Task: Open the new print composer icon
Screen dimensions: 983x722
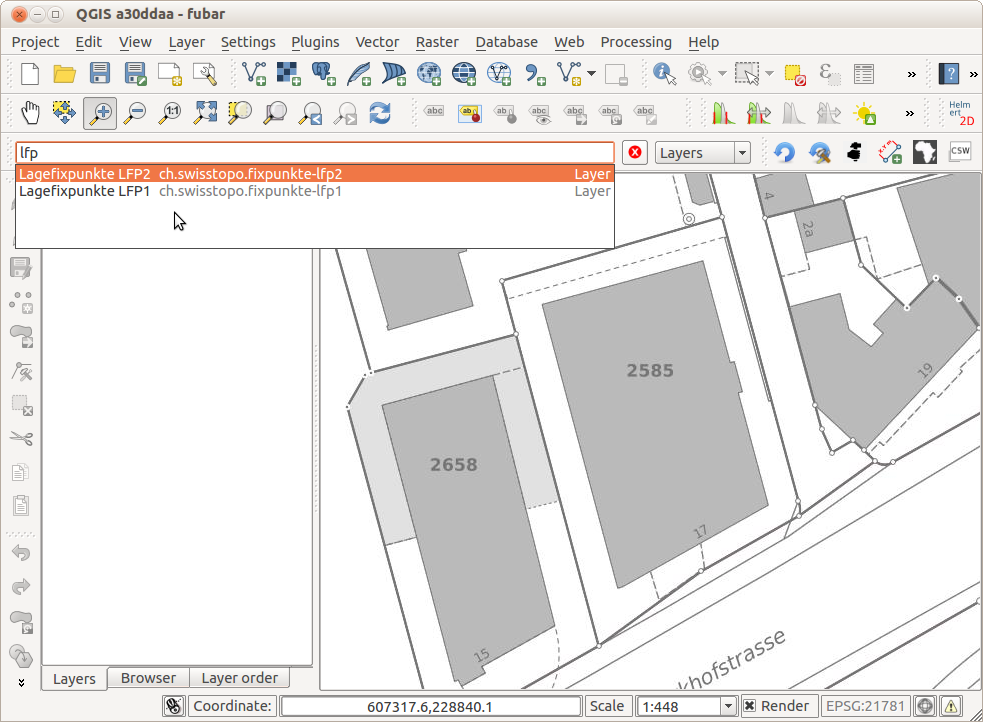Action: pos(169,74)
